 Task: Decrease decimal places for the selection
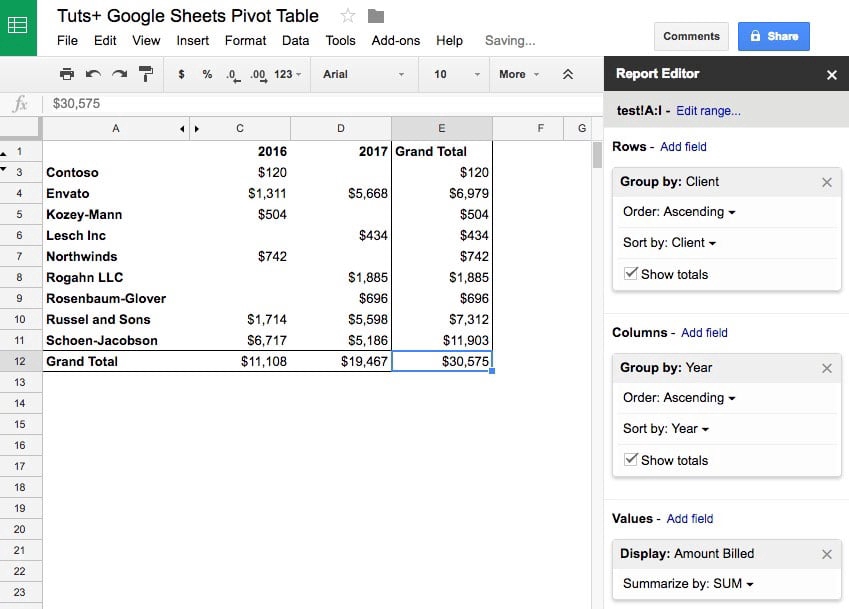[230, 74]
